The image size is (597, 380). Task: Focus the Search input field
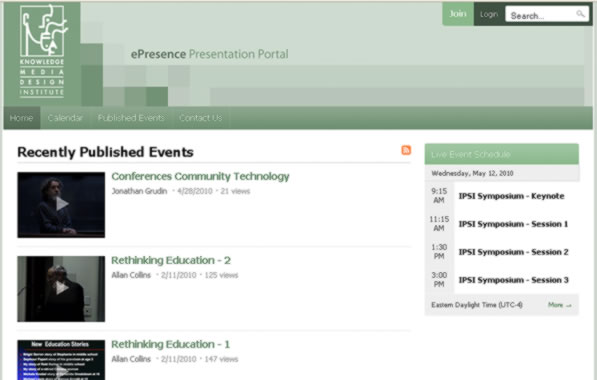coord(547,14)
